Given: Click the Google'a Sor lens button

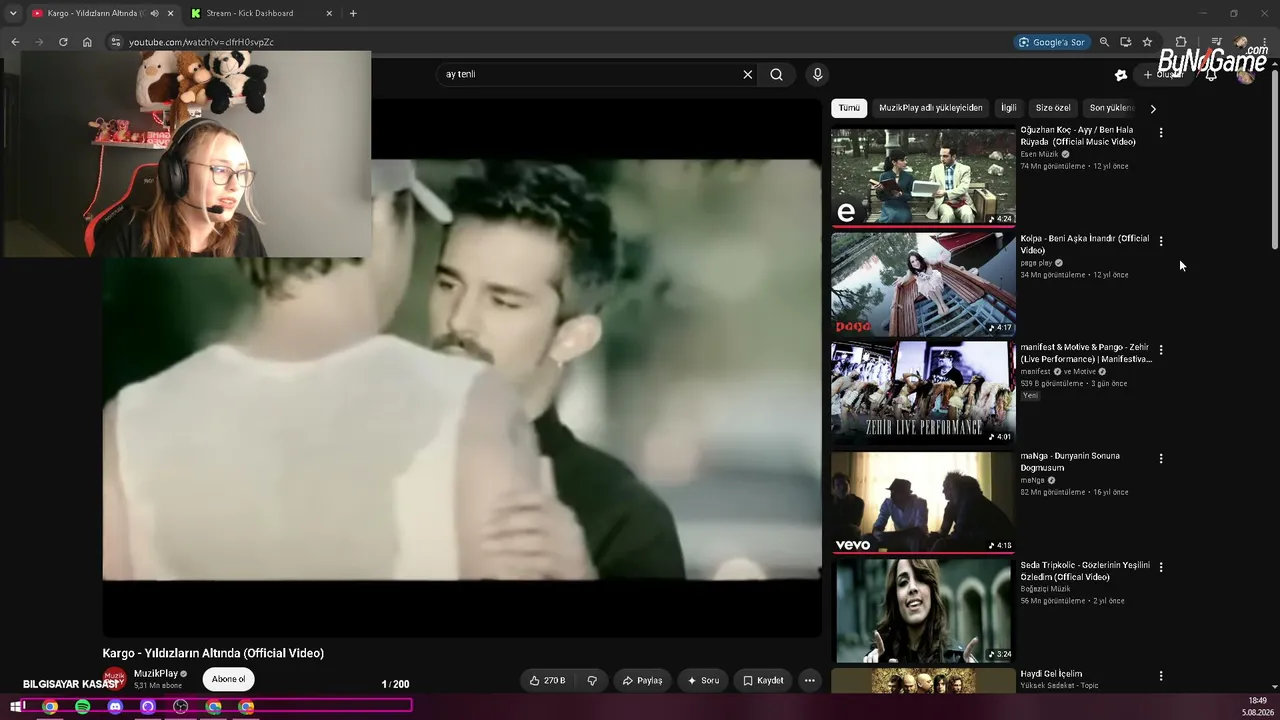Looking at the screenshot, I should point(1051,42).
